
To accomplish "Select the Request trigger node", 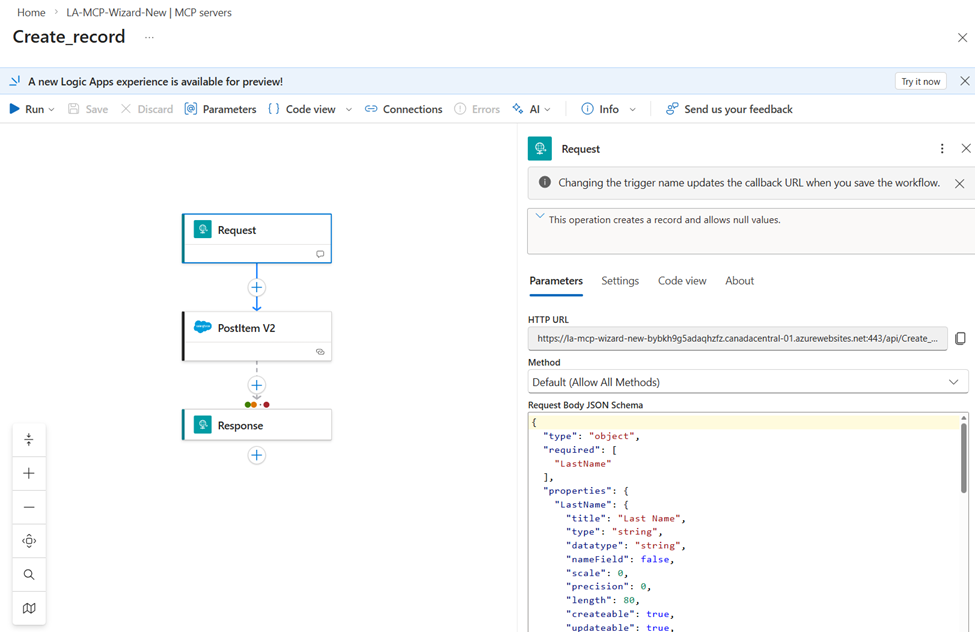I will click(x=257, y=238).
